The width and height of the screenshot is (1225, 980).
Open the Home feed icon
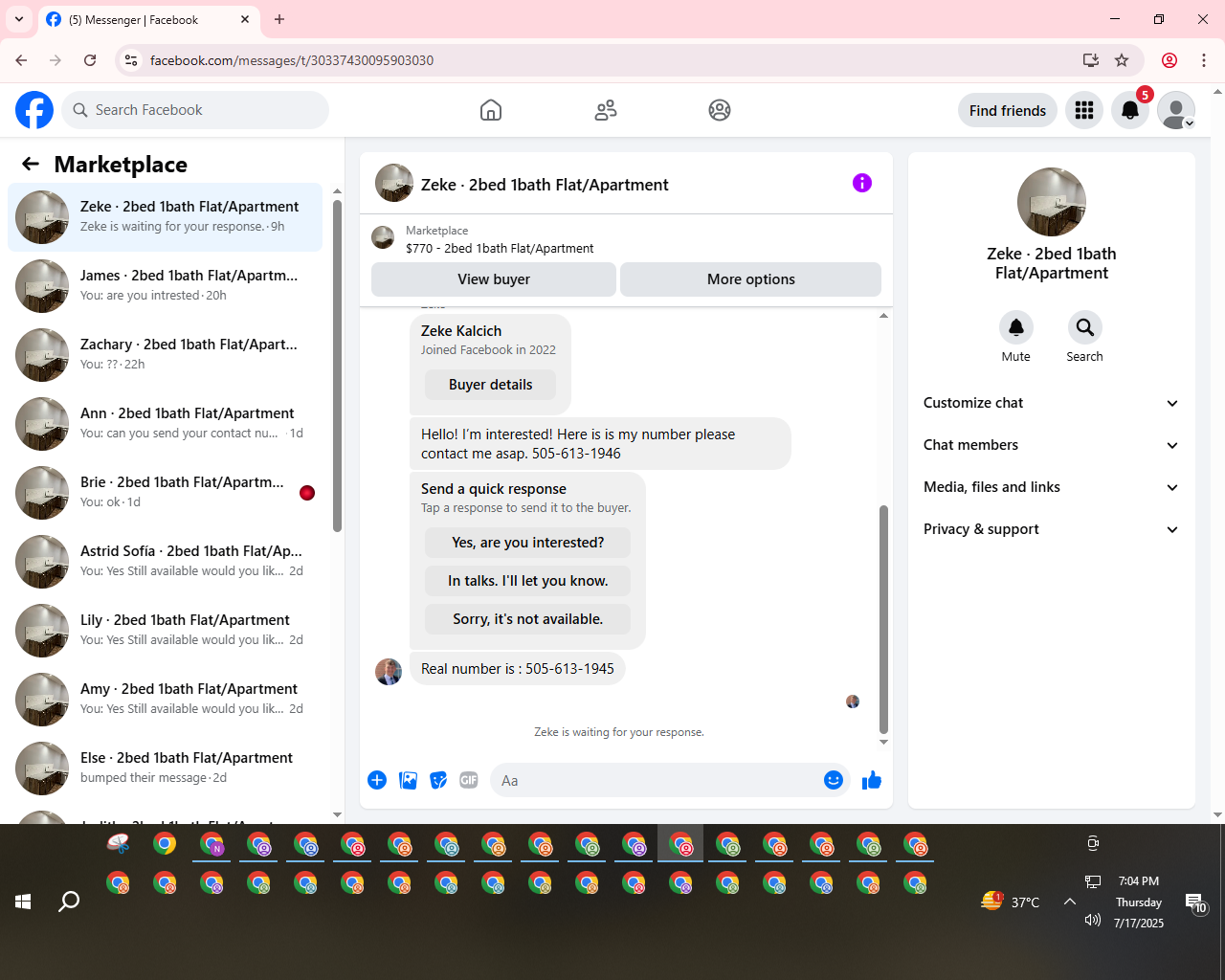(x=491, y=110)
